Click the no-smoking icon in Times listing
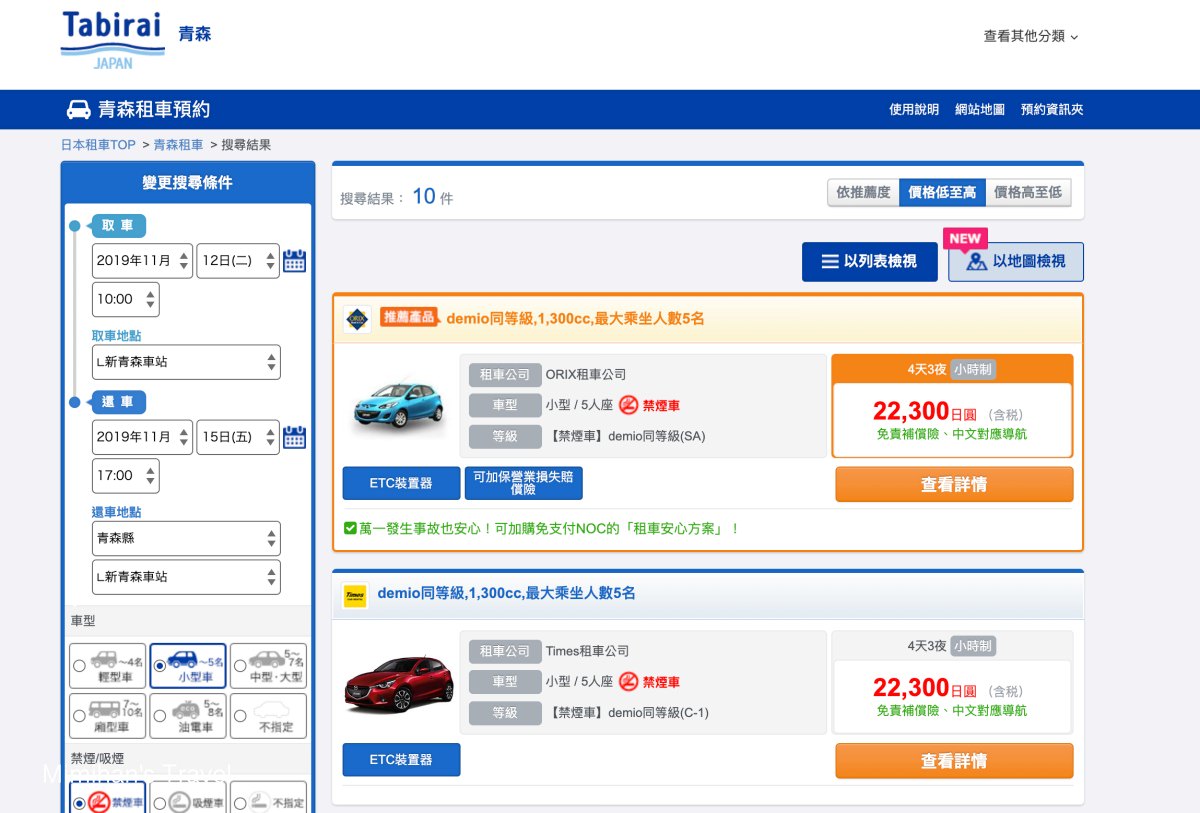The height and width of the screenshot is (813, 1200). tap(628, 682)
